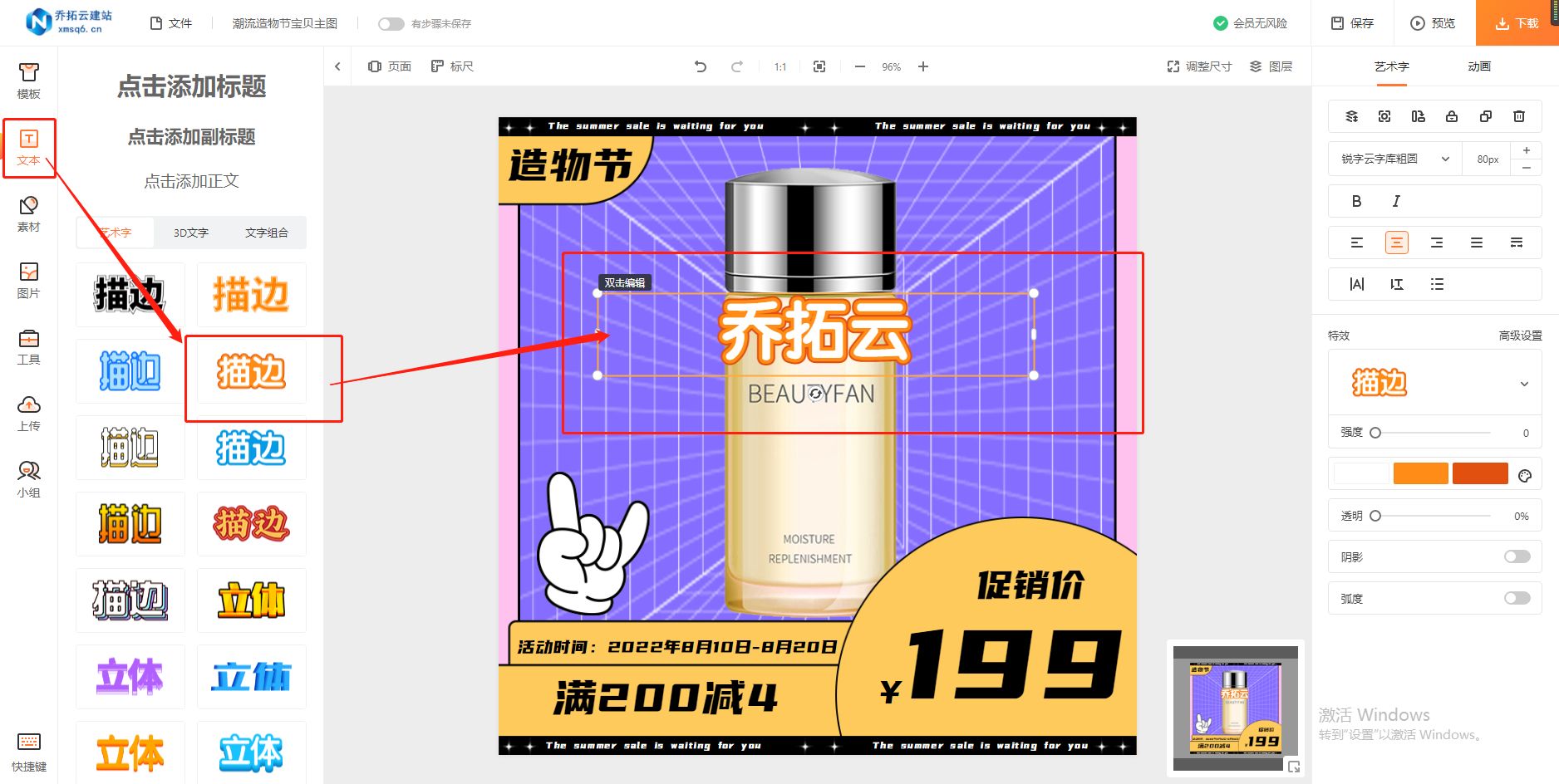Click the 预览 preview button
1559x784 pixels.
click(1432, 22)
